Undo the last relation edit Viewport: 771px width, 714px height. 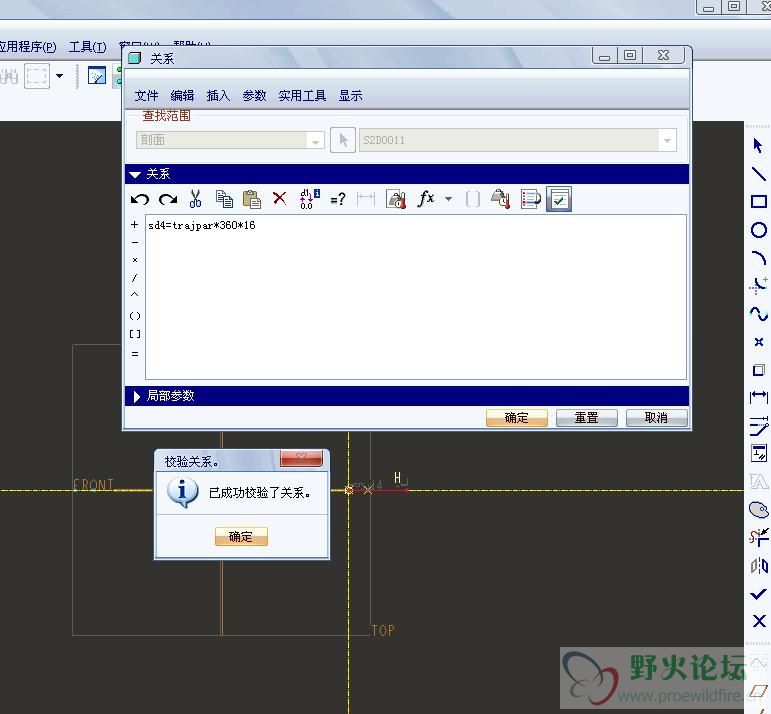(x=140, y=199)
